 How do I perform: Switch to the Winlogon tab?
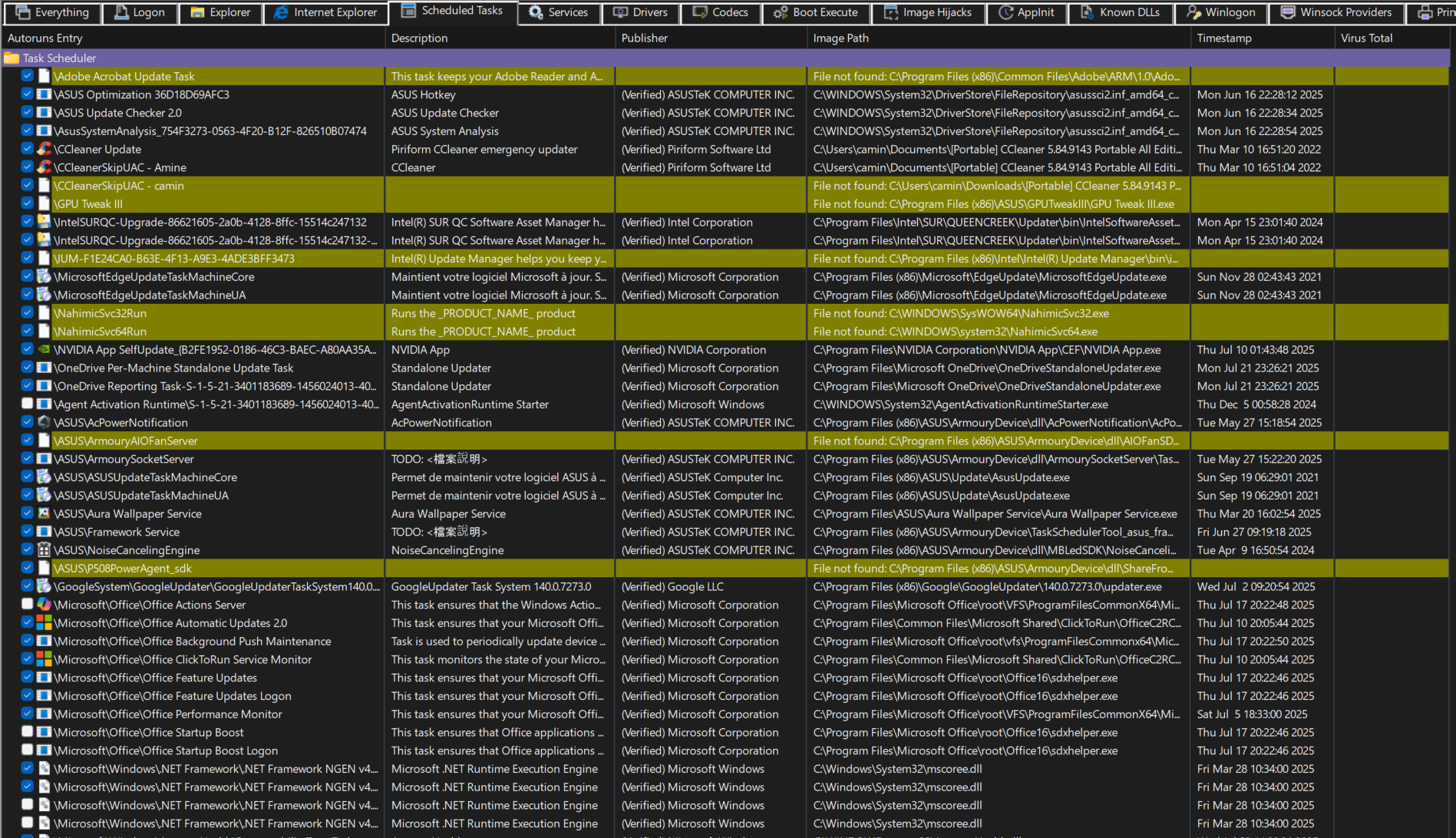click(1221, 12)
